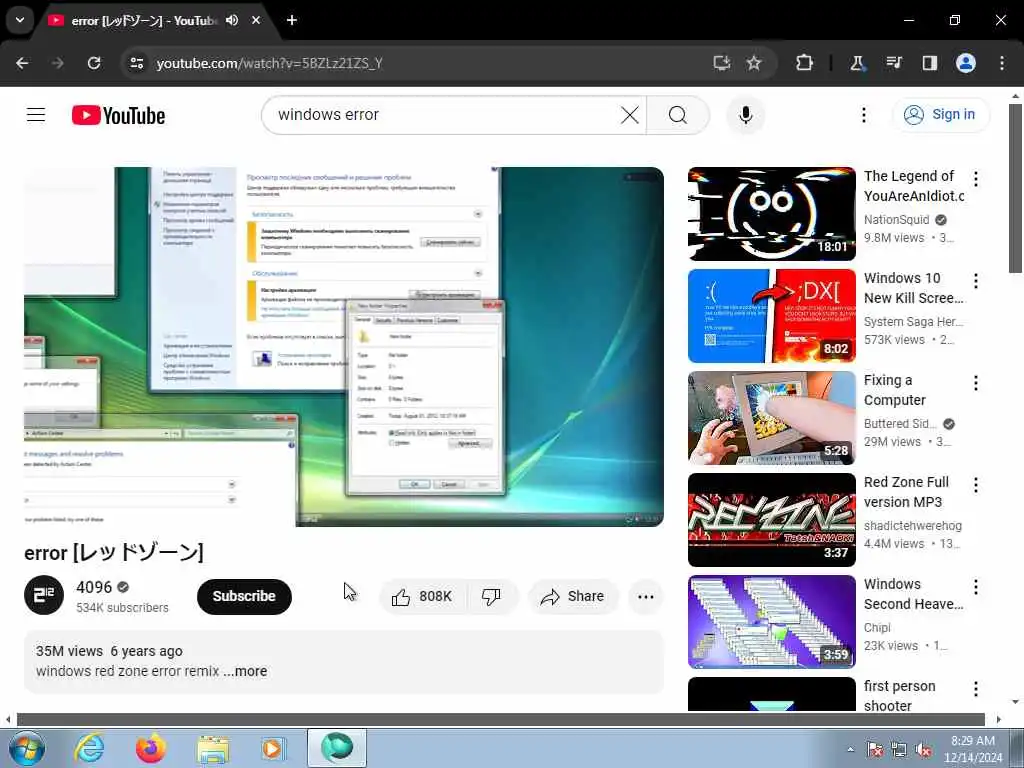Click the browser forward arrow
This screenshot has width=1024, height=768.
pyautogui.click(x=57, y=63)
